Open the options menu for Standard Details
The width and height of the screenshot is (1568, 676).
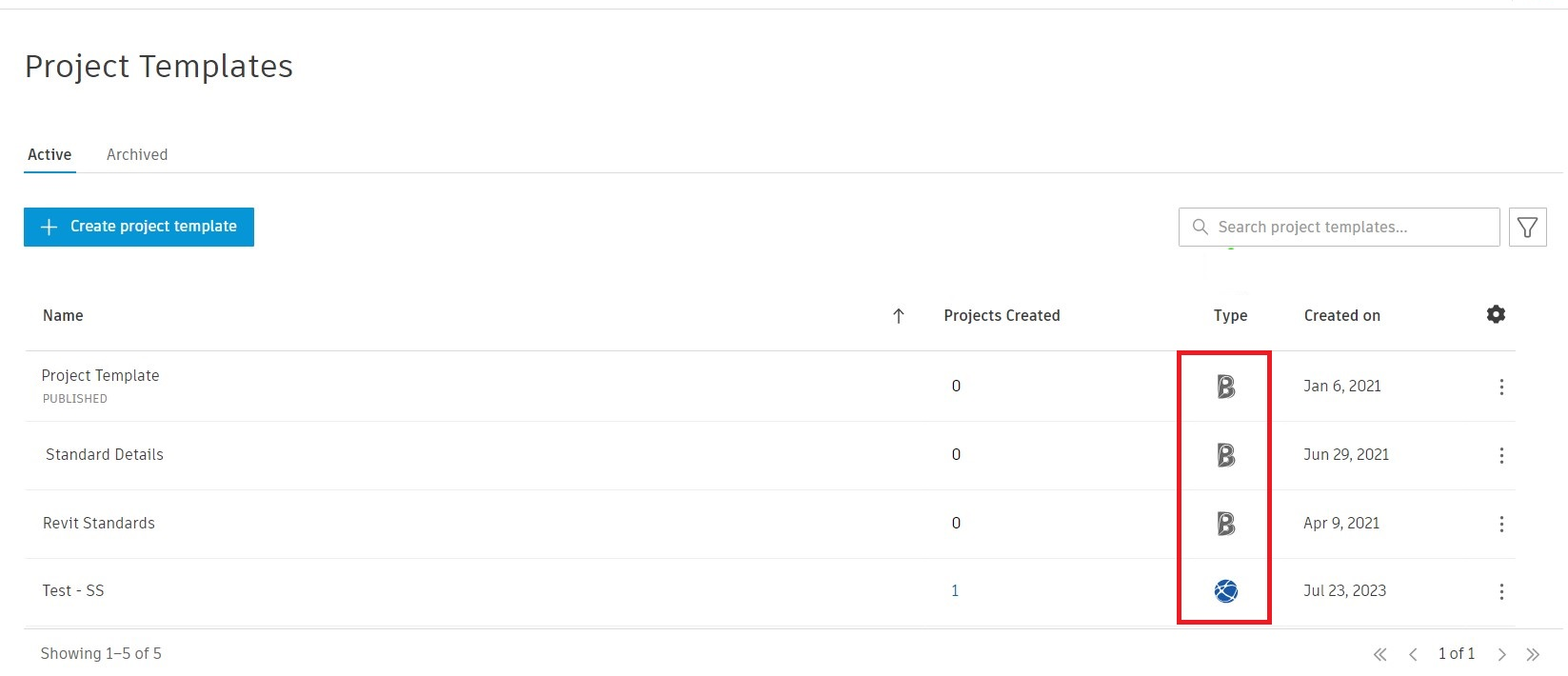(x=1502, y=455)
